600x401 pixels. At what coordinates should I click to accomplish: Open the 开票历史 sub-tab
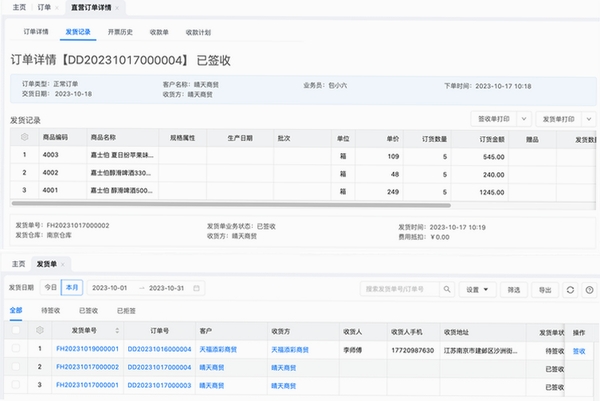[120, 32]
